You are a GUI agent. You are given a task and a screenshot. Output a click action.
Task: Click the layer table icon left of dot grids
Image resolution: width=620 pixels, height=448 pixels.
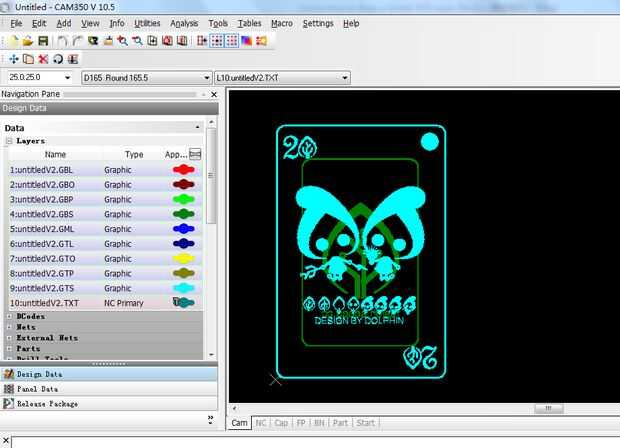202,41
